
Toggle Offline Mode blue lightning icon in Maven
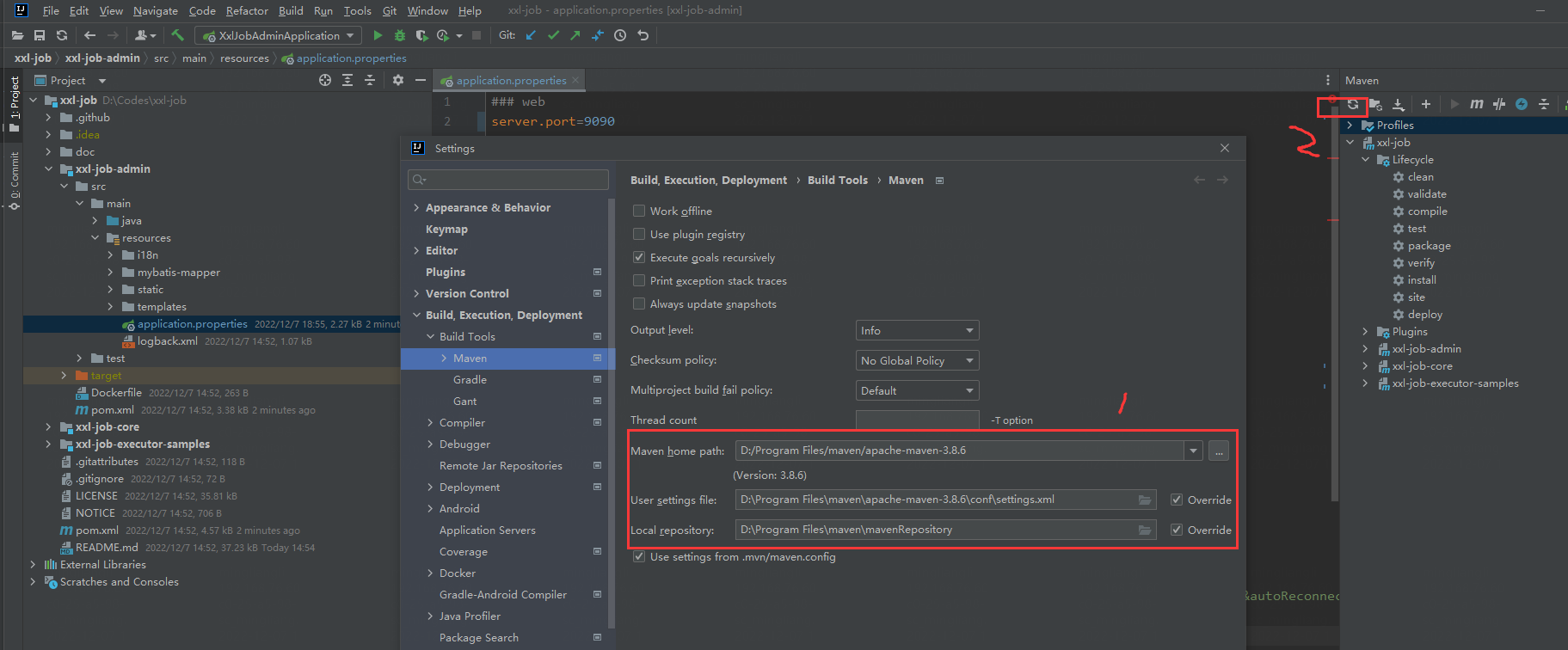(1522, 104)
